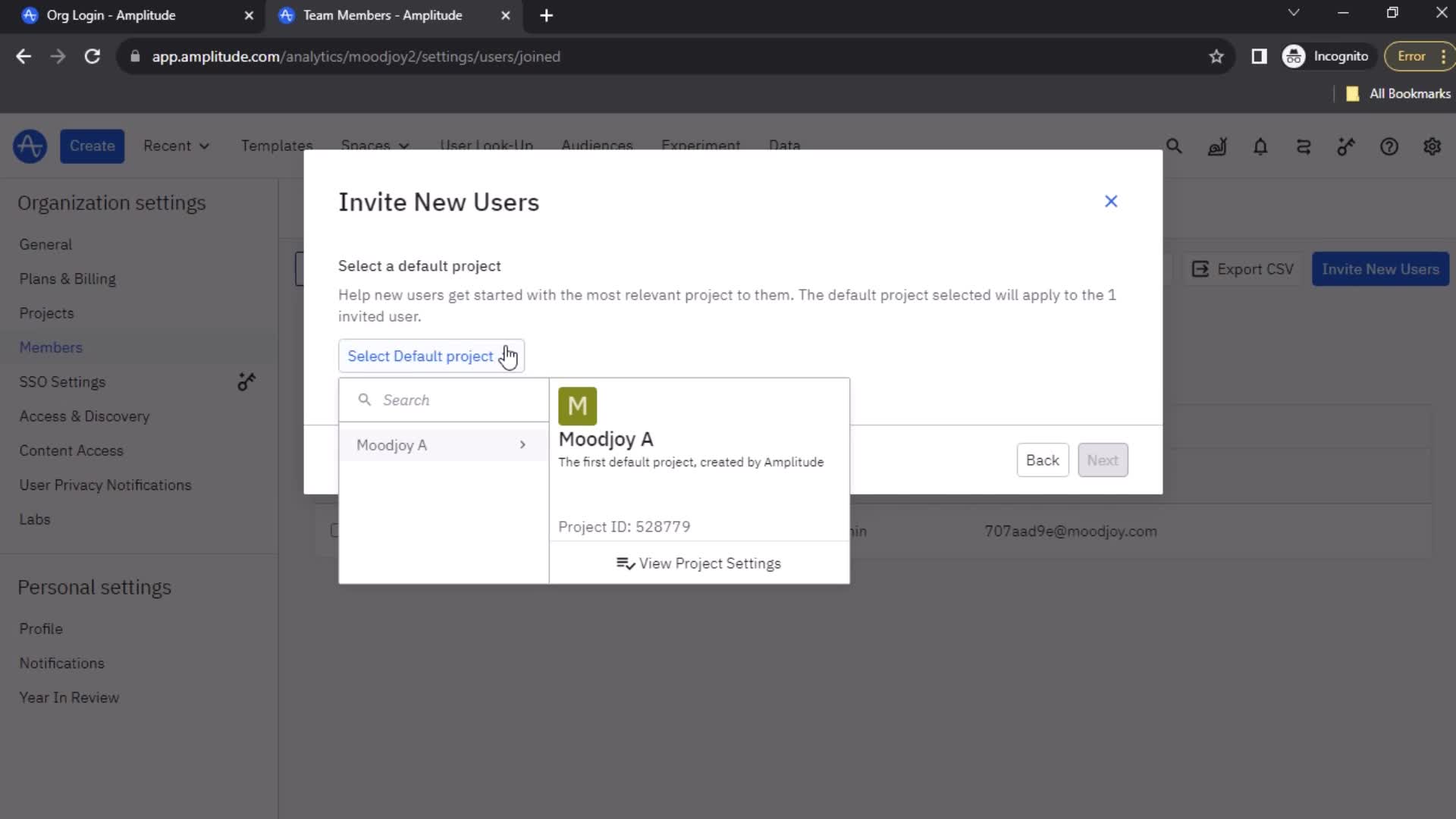Click the sparkle key icon in header
This screenshot has height=819, width=1456.
point(1346,146)
